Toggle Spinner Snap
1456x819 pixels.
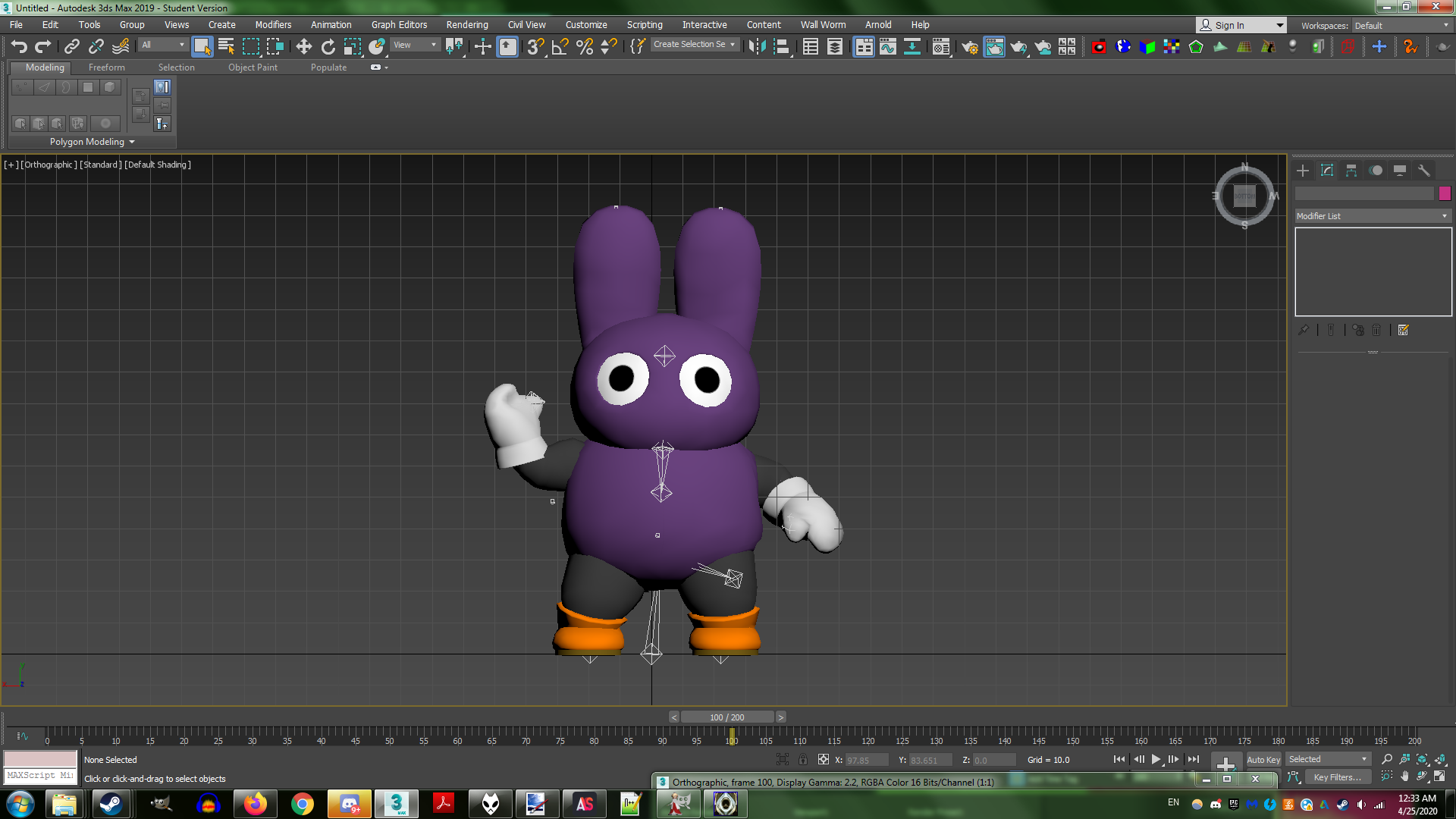tap(609, 47)
